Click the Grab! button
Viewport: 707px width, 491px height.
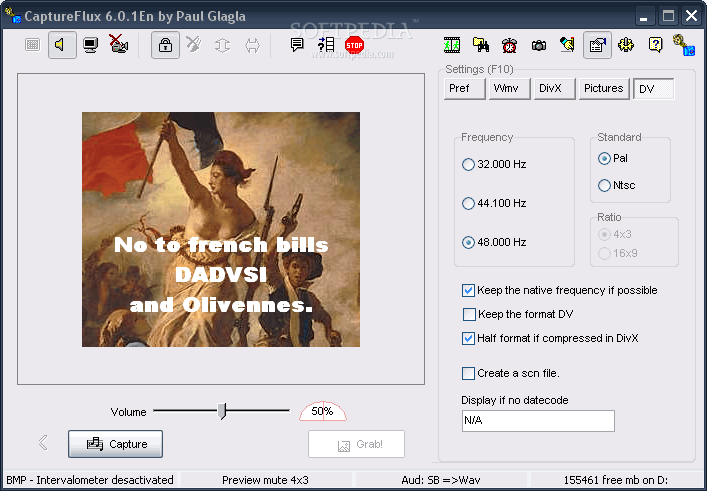[x=356, y=445]
